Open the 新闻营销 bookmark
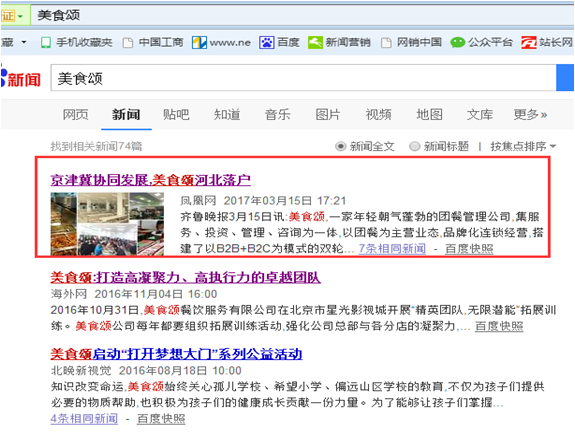Image resolution: width=575 pixels, height=440 pixels. pos(339,43)
